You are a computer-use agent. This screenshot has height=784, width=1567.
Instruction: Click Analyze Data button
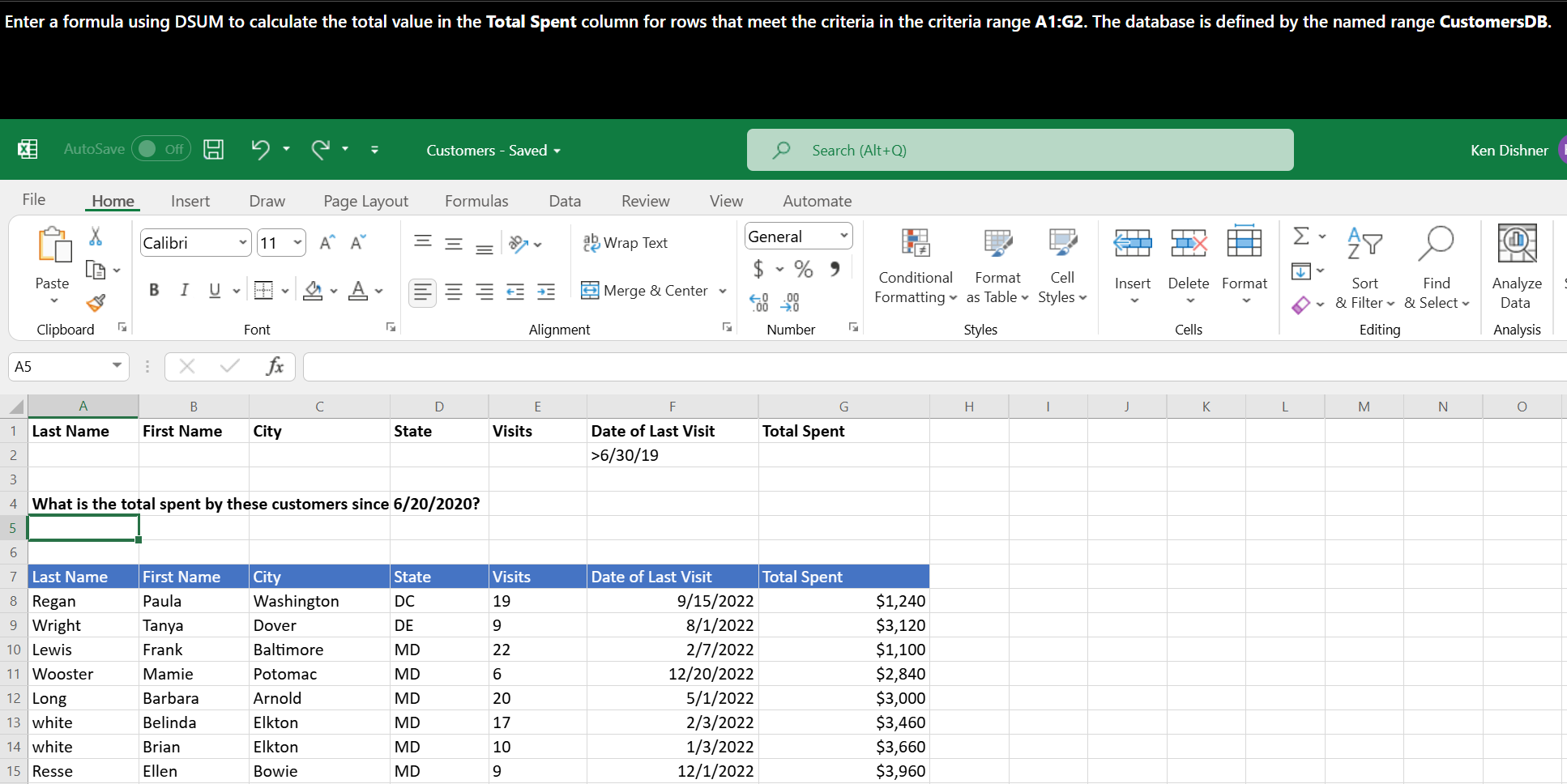pos(1517,268)
